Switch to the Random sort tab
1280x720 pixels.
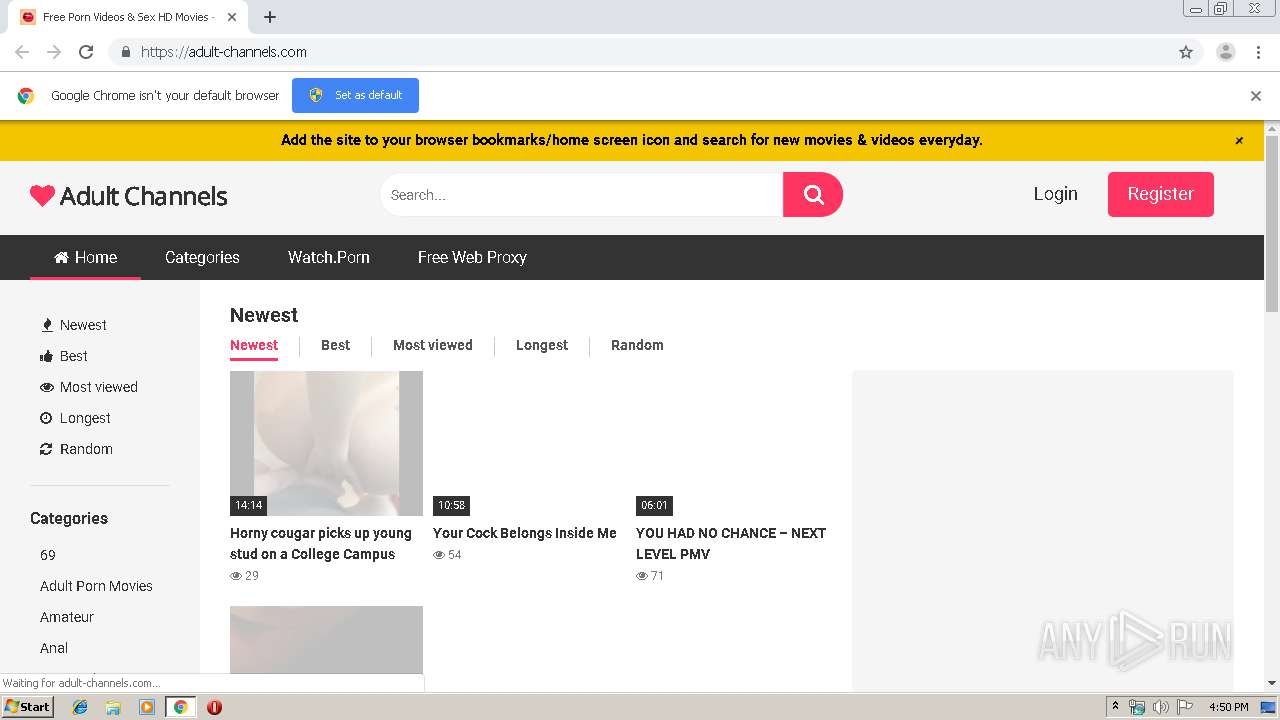(637, 345)
